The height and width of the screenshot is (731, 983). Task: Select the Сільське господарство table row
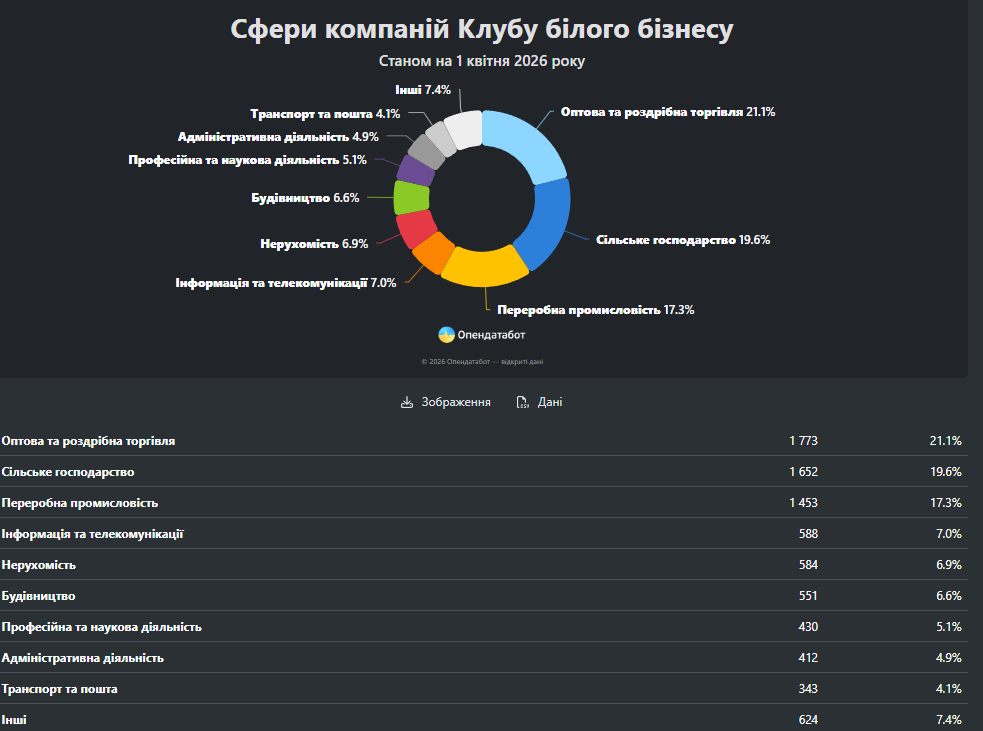[x=481, y=472]
